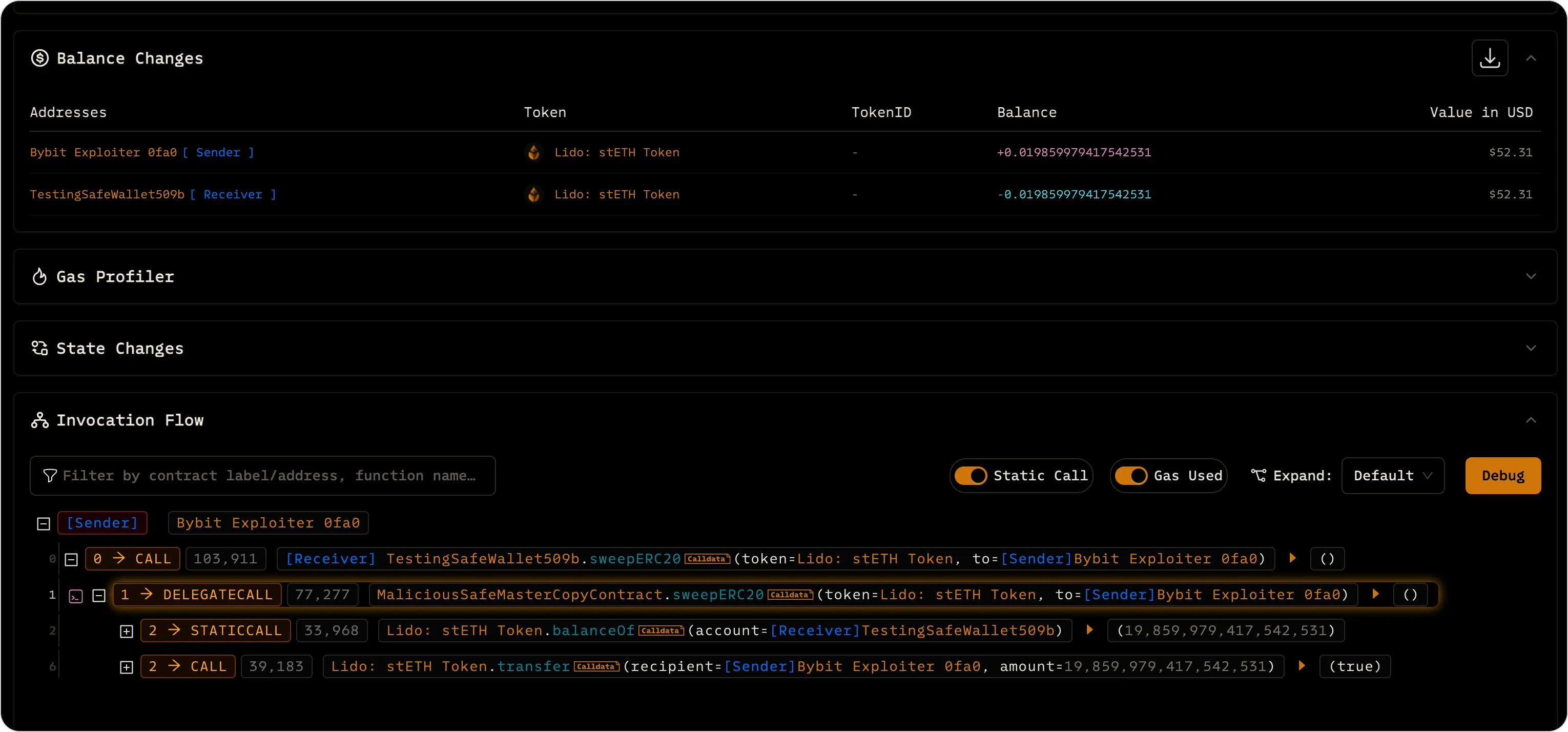1568x732 pixels.
Task: Click gas value 103,911
Action: (x=226, y=559)
